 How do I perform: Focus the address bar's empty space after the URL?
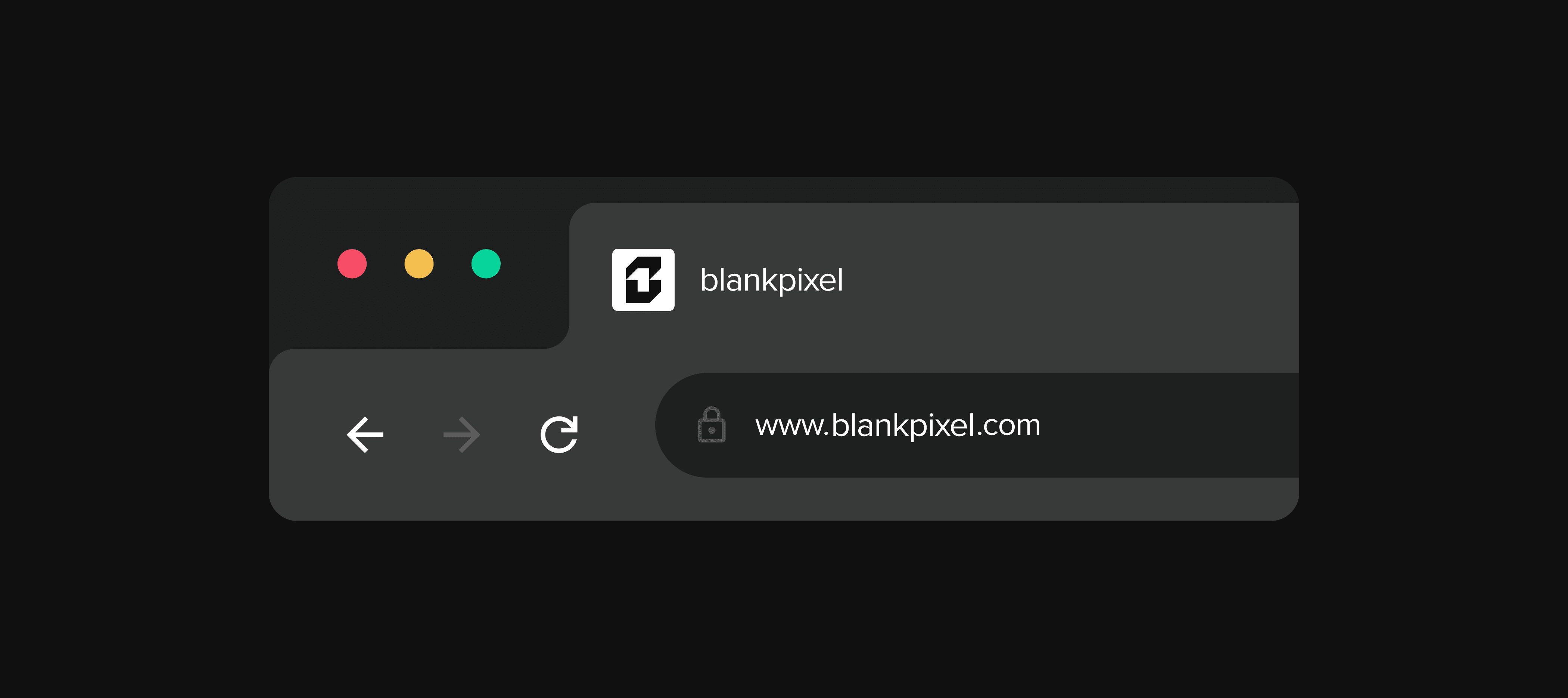1169,425
